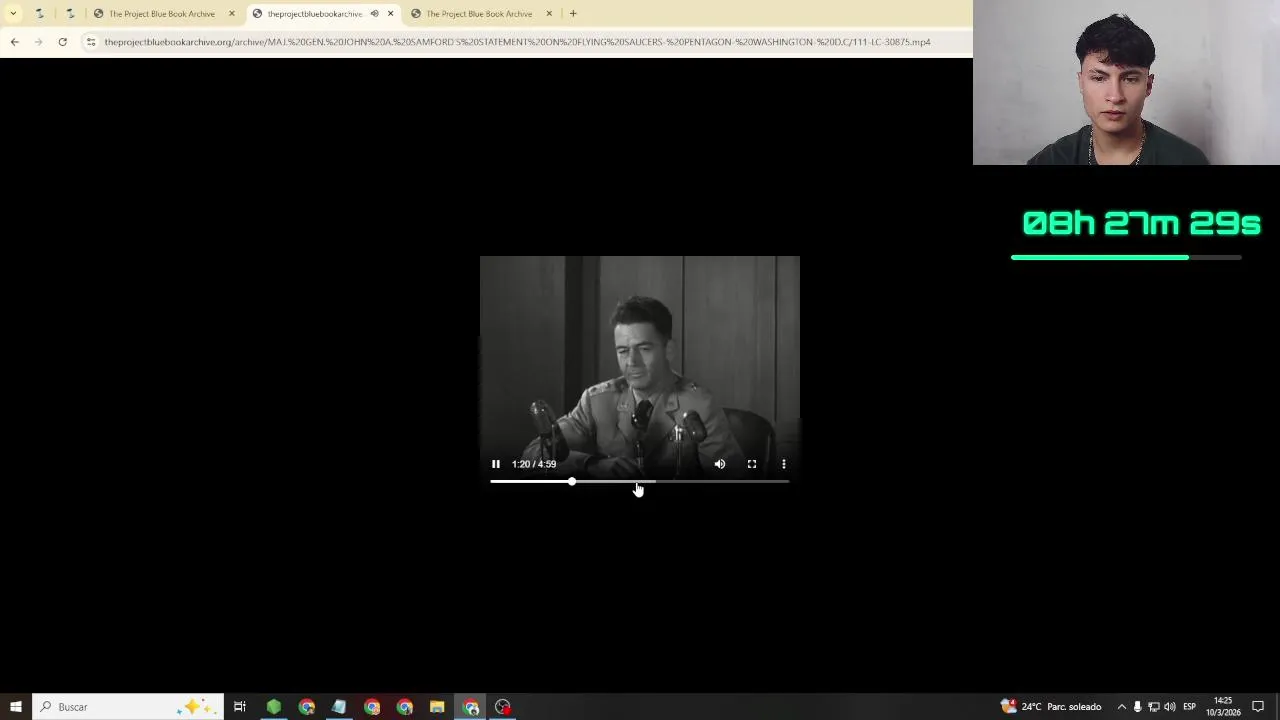Screen dimensions: 1280x720
Task: View site information icon in address bar
Action: point(91,42)
